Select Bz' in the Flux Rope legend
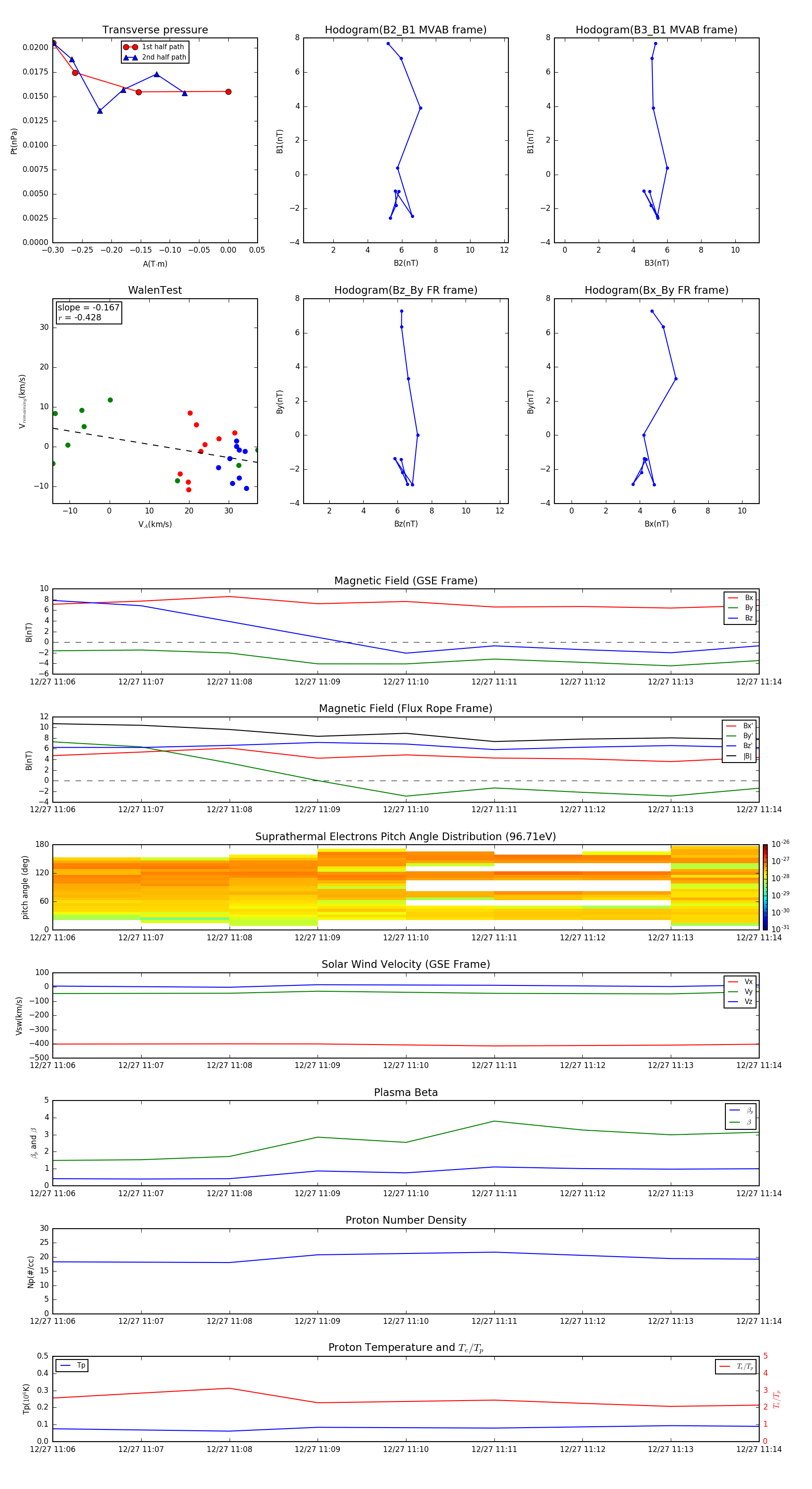This screenshot has width=812, height=1489. 739,746
